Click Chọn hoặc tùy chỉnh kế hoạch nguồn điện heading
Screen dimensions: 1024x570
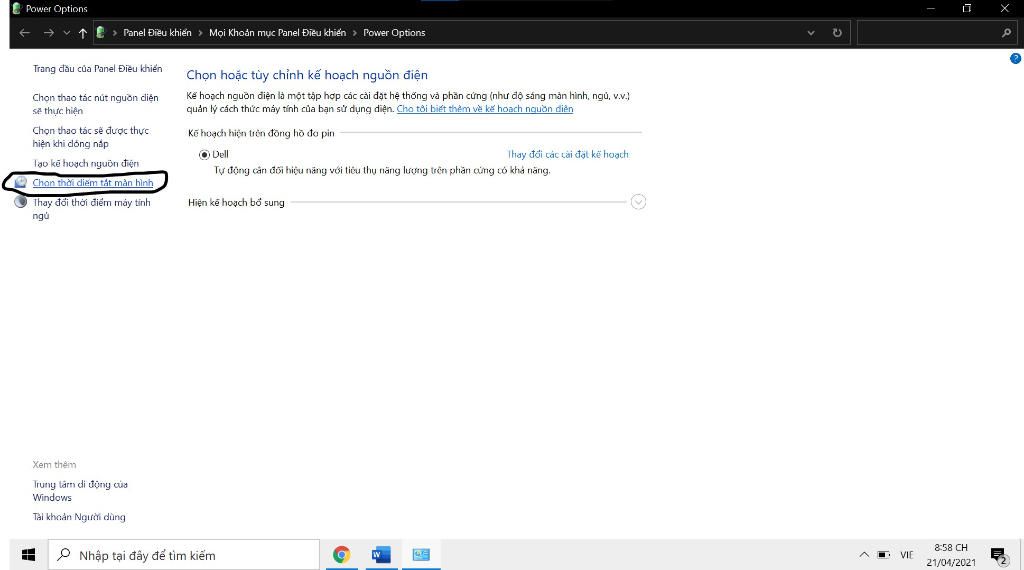pyautogui.click(x=307, y=75)
